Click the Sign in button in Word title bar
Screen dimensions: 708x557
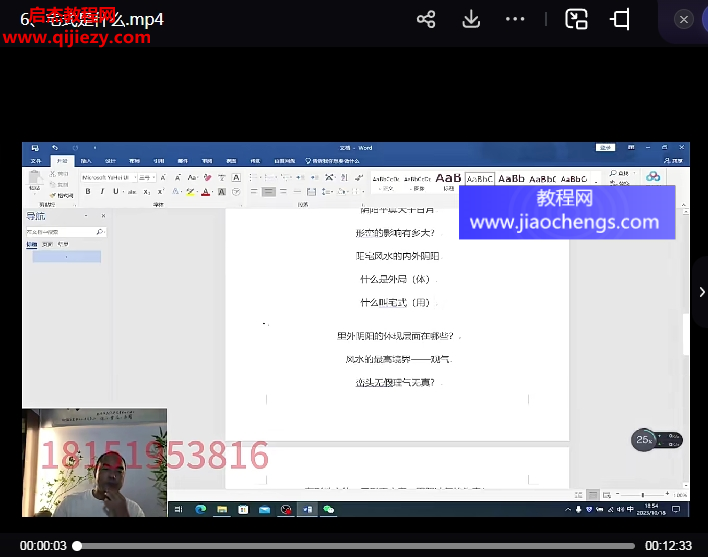605,148
